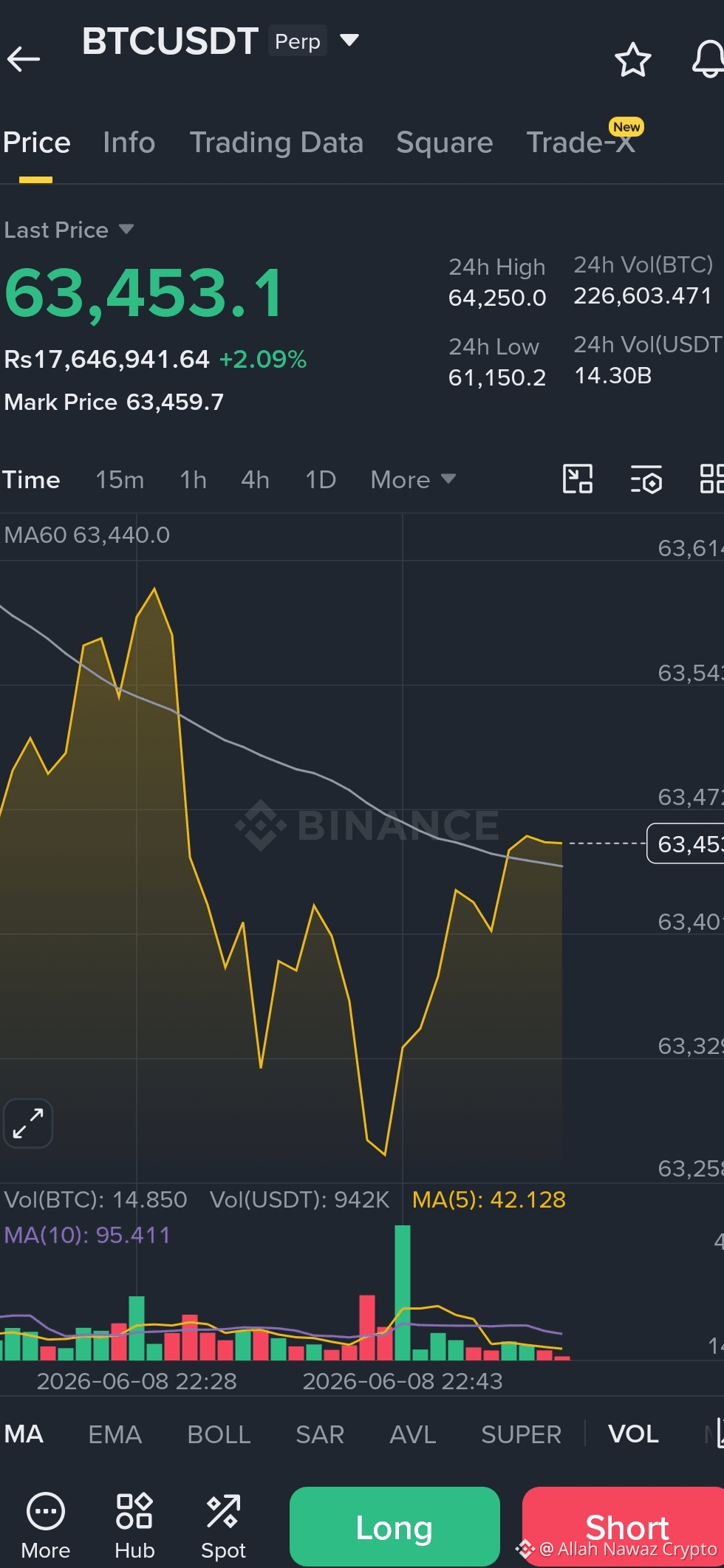Tap the red Short button

point(624,1526)
